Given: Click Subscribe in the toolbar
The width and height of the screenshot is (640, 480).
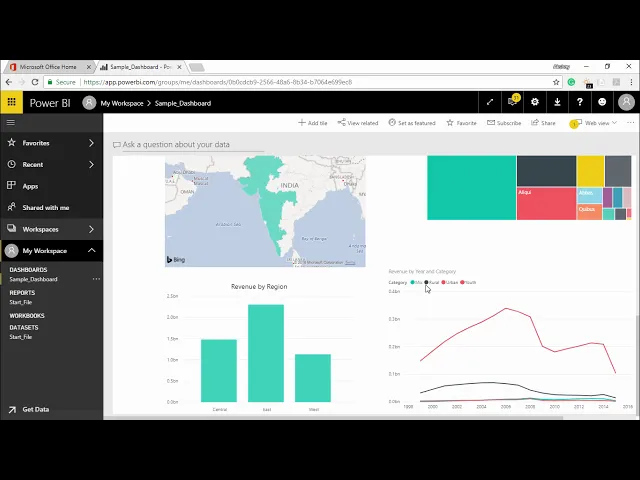Looking at the screenshot, I should 504,123.
